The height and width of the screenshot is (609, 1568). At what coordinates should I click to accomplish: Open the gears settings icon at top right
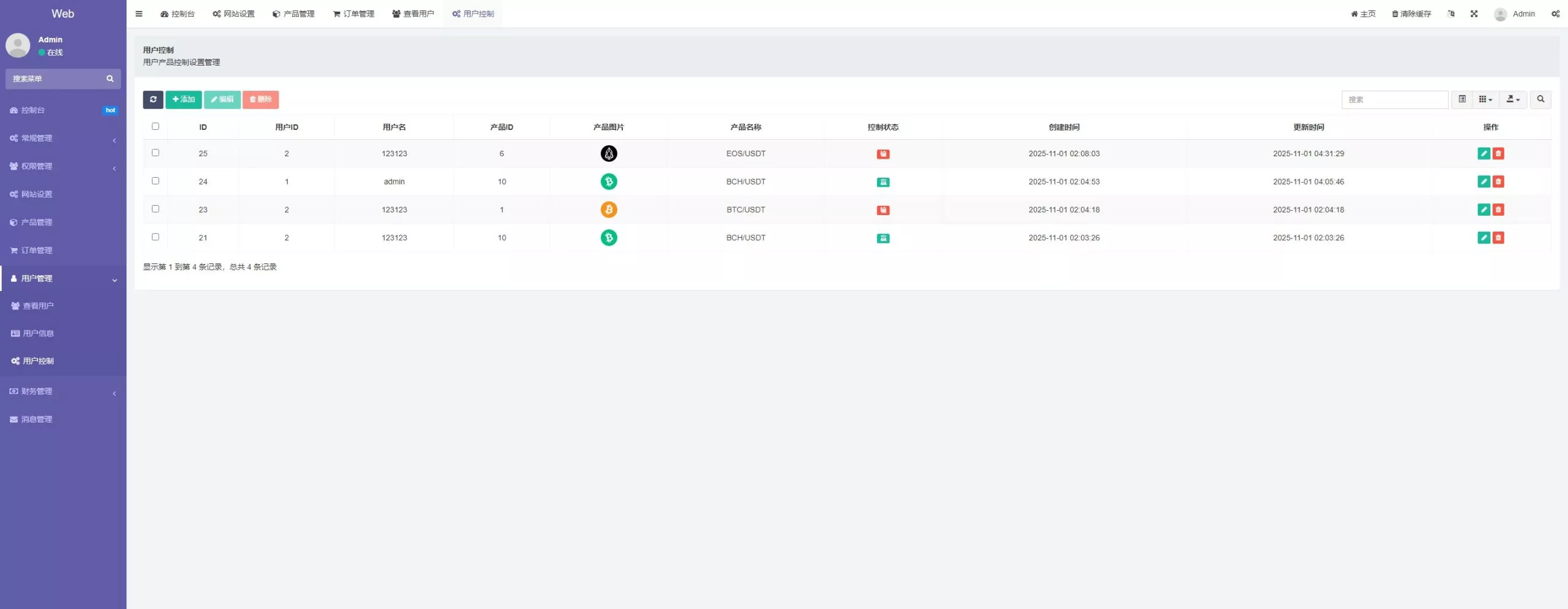tap(1555, 13)
